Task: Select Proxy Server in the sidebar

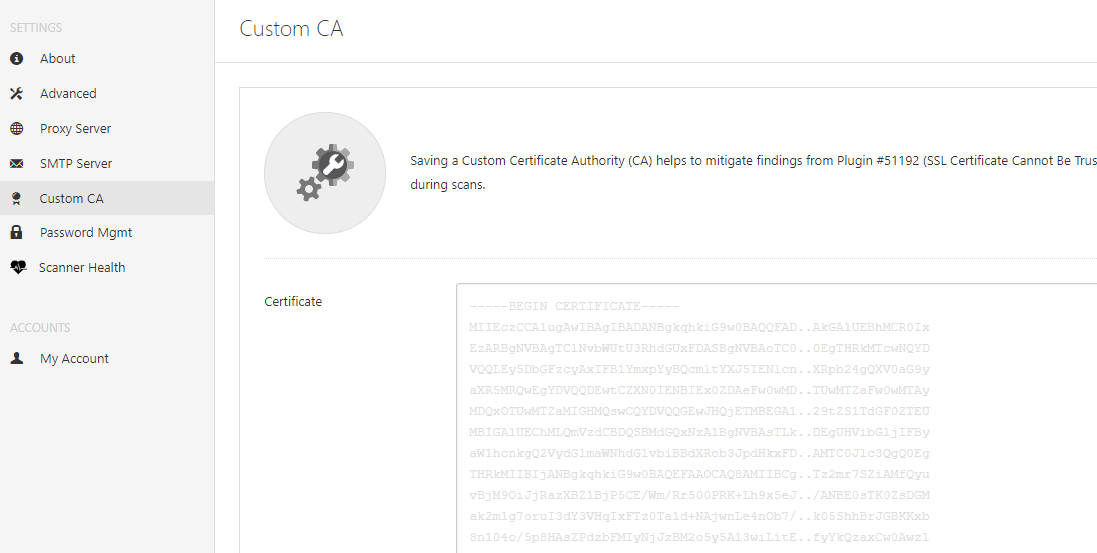Action: 75,129
